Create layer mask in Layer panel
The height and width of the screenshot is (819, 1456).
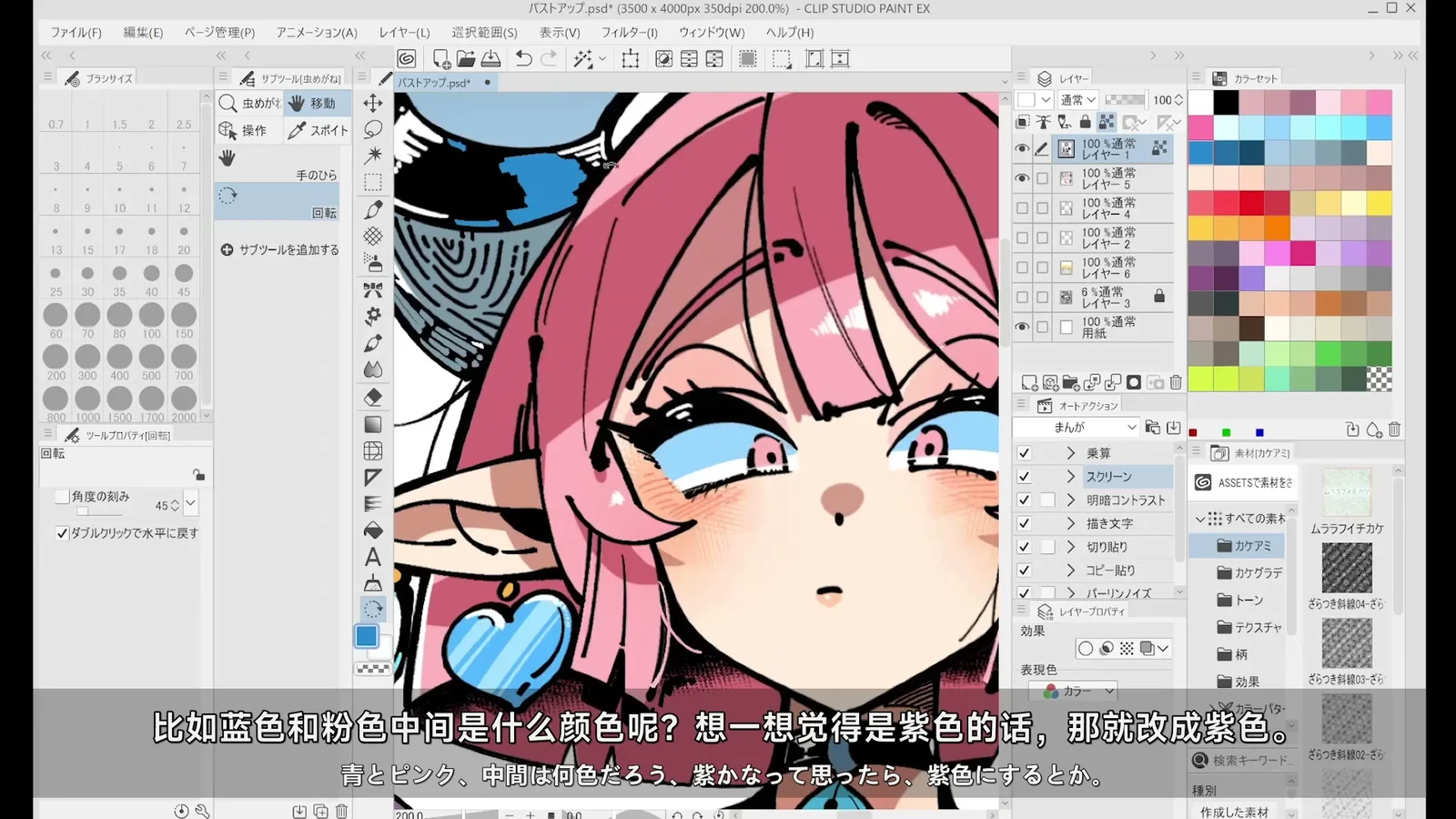[1134, 382]
